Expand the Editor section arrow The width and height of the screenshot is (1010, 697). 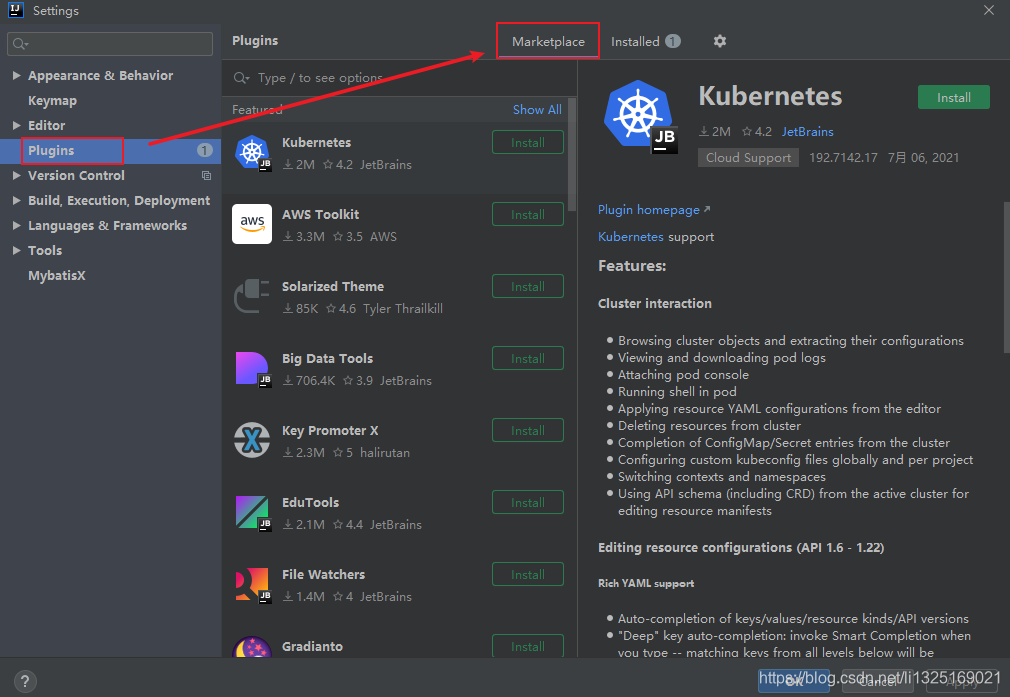coord(16,126)
